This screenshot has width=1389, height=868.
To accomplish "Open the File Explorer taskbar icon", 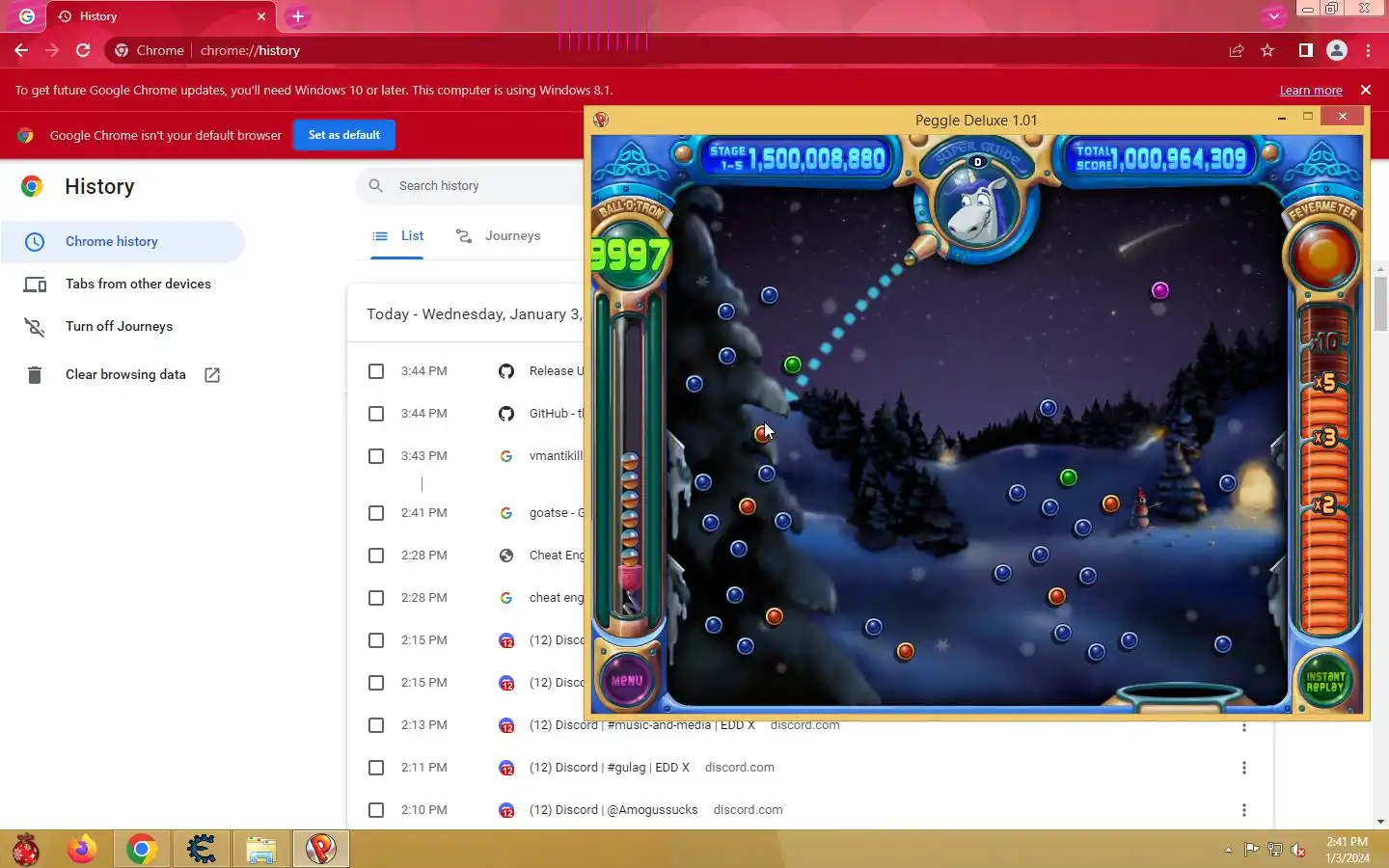I will point(260,850).
